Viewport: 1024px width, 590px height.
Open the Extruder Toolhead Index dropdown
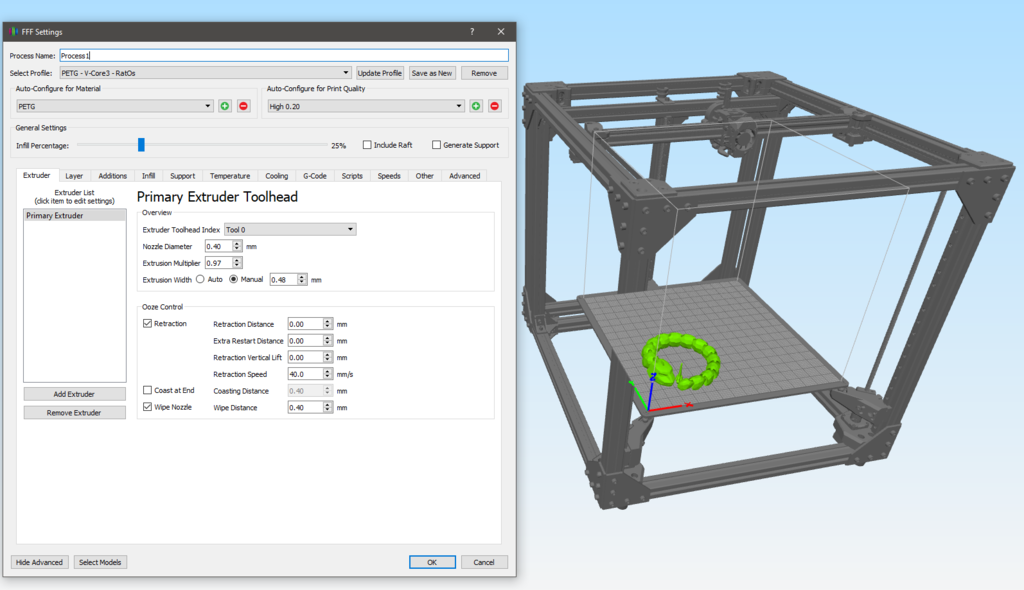(290, 229)
